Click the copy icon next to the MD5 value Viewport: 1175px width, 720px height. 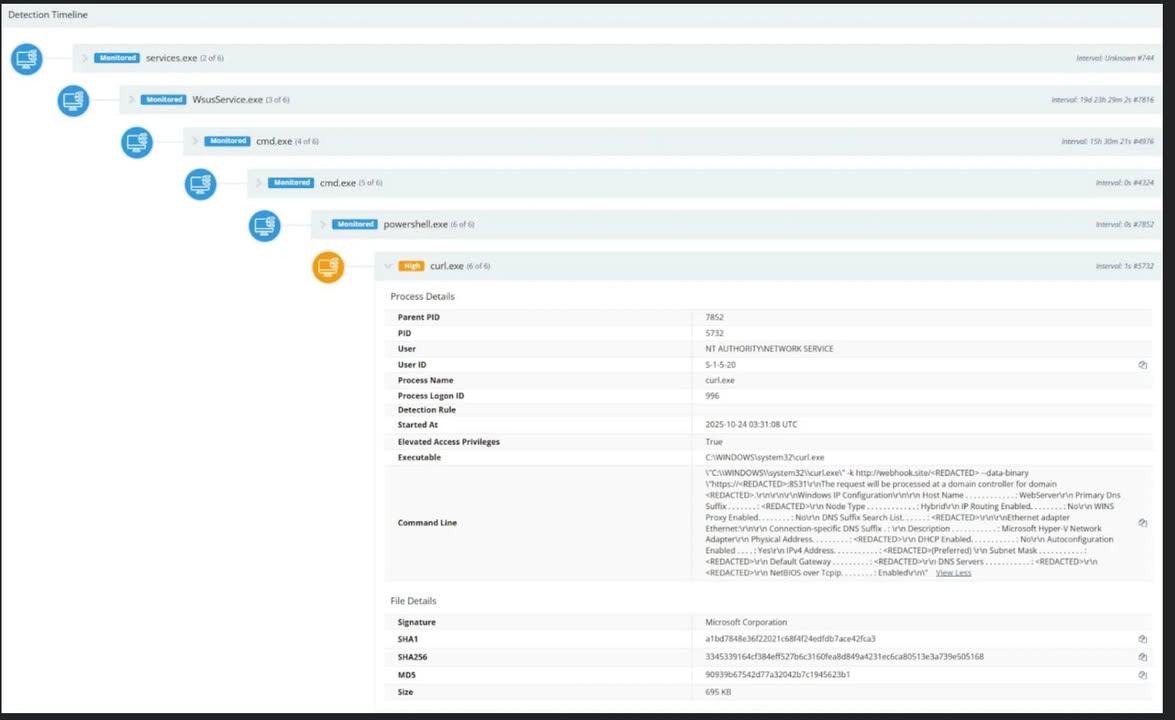click(1142, 674)
